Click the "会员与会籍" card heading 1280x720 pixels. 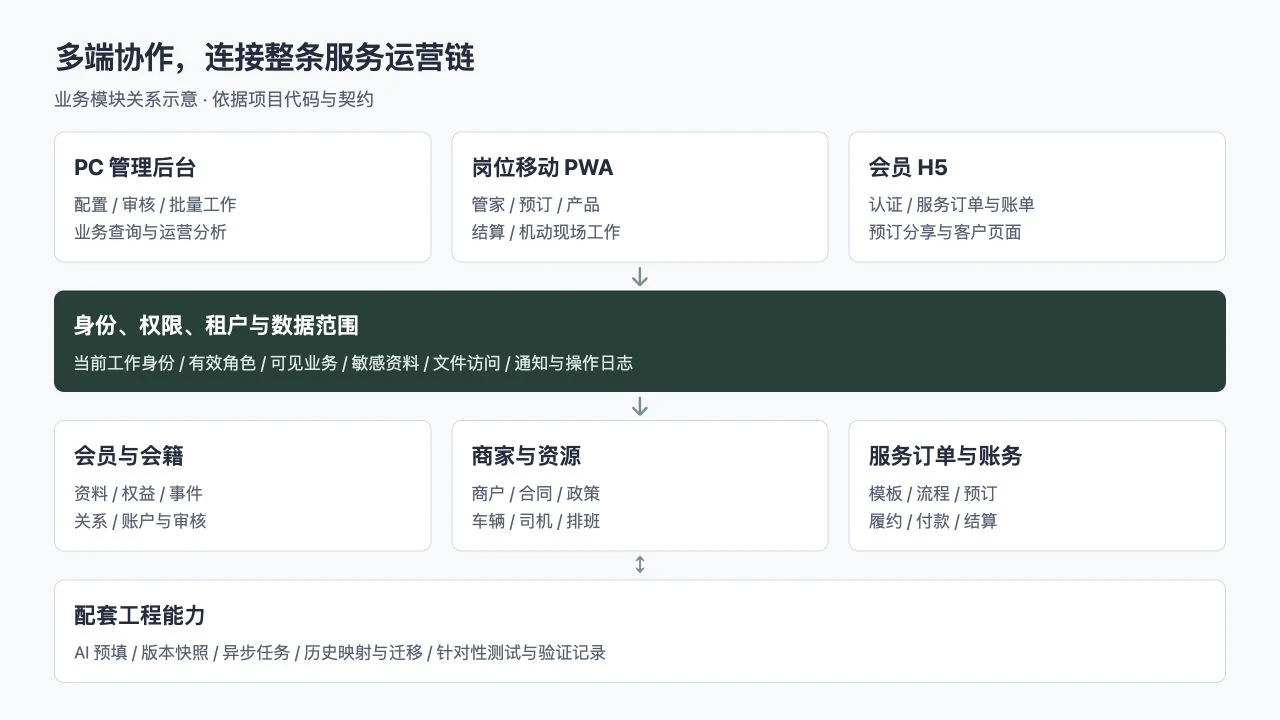(129, 456)
